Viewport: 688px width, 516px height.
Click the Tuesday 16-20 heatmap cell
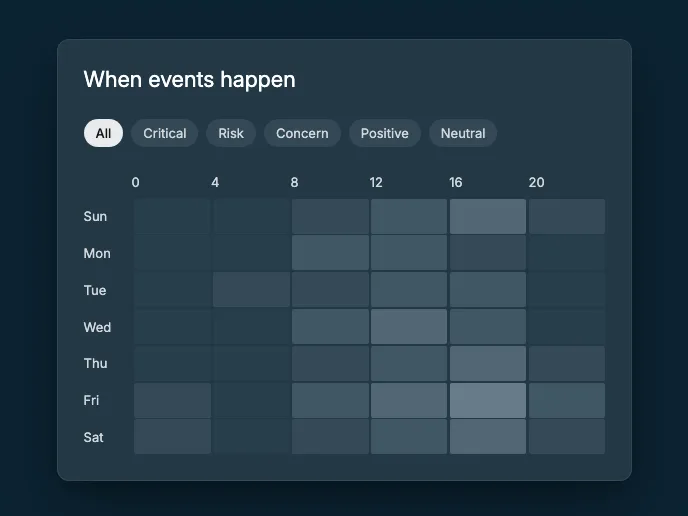pyautogui.click(x=488, y=290)
